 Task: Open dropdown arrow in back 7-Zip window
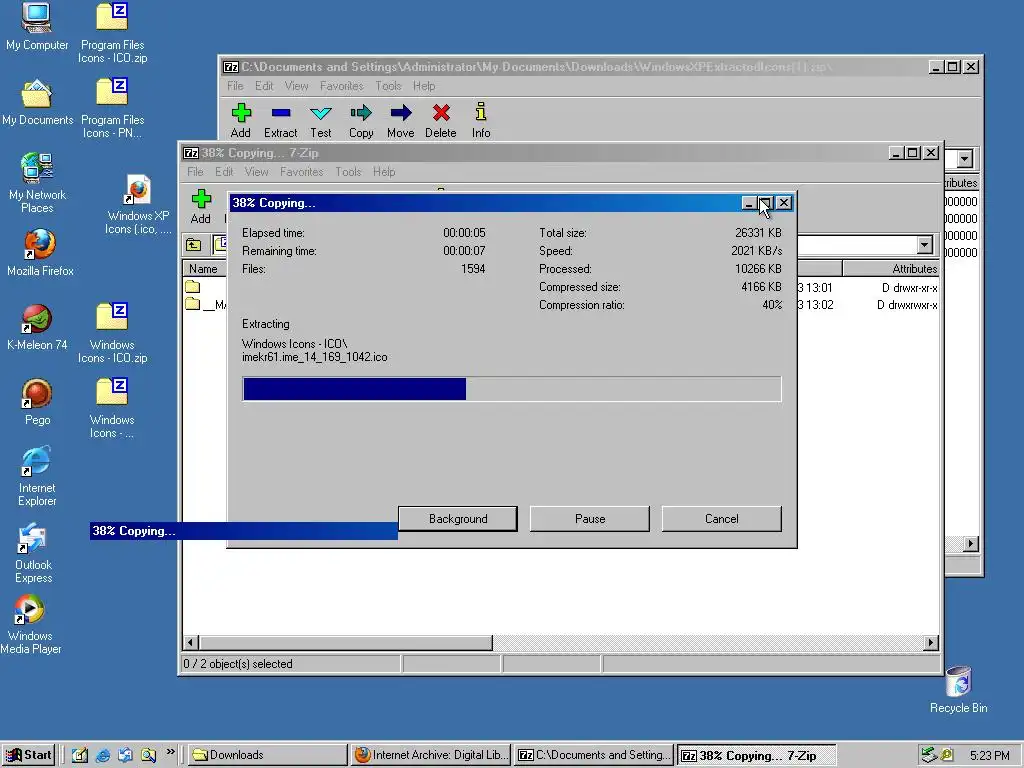(965, 158)
